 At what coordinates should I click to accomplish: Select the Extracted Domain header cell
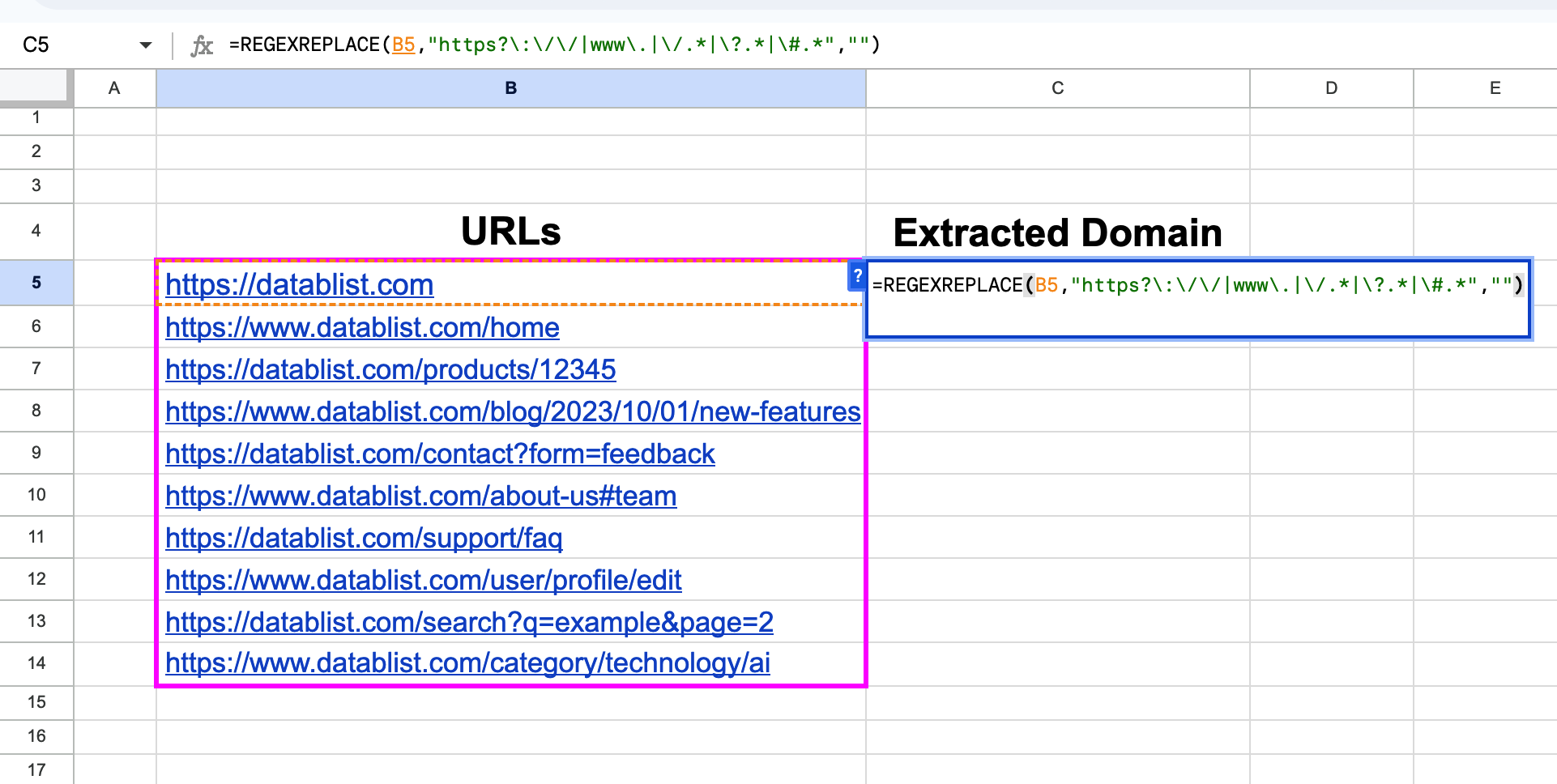(x=1056, y=232)
